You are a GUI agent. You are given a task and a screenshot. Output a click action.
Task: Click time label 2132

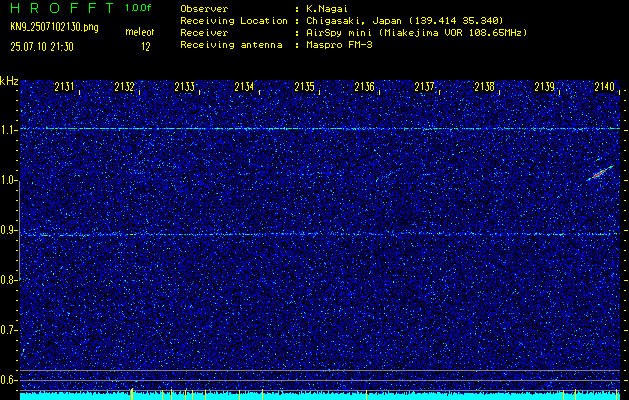tap(124, 87)
